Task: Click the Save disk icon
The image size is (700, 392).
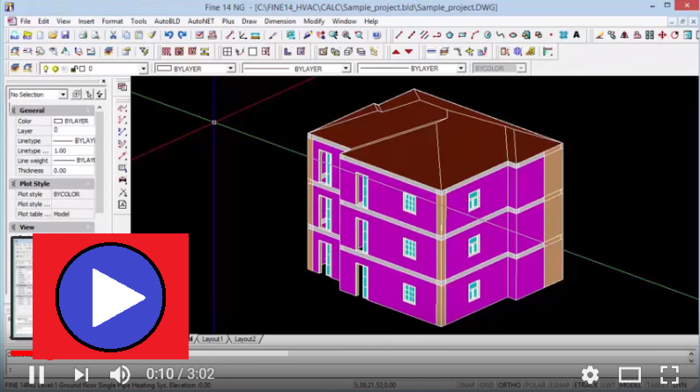Action: coord(65,35)
